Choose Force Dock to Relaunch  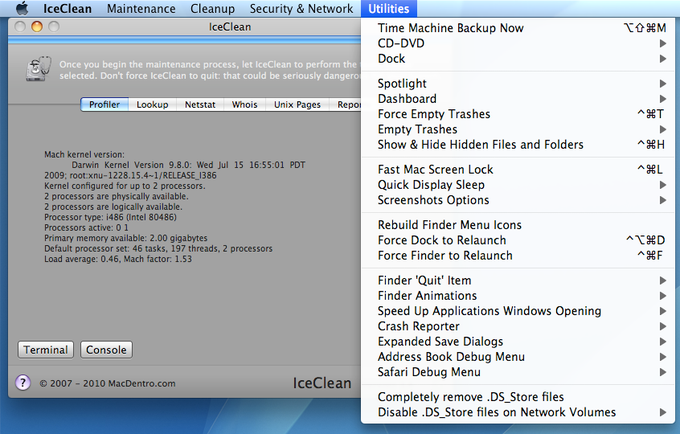tap(519, 240)
